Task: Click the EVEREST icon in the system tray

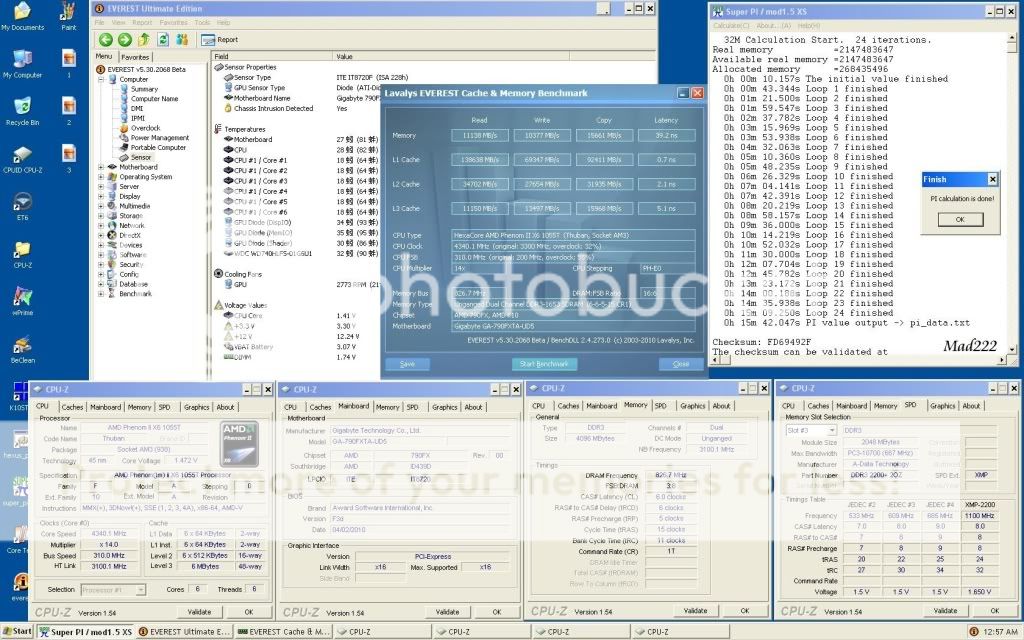Action: pos(974,632)
